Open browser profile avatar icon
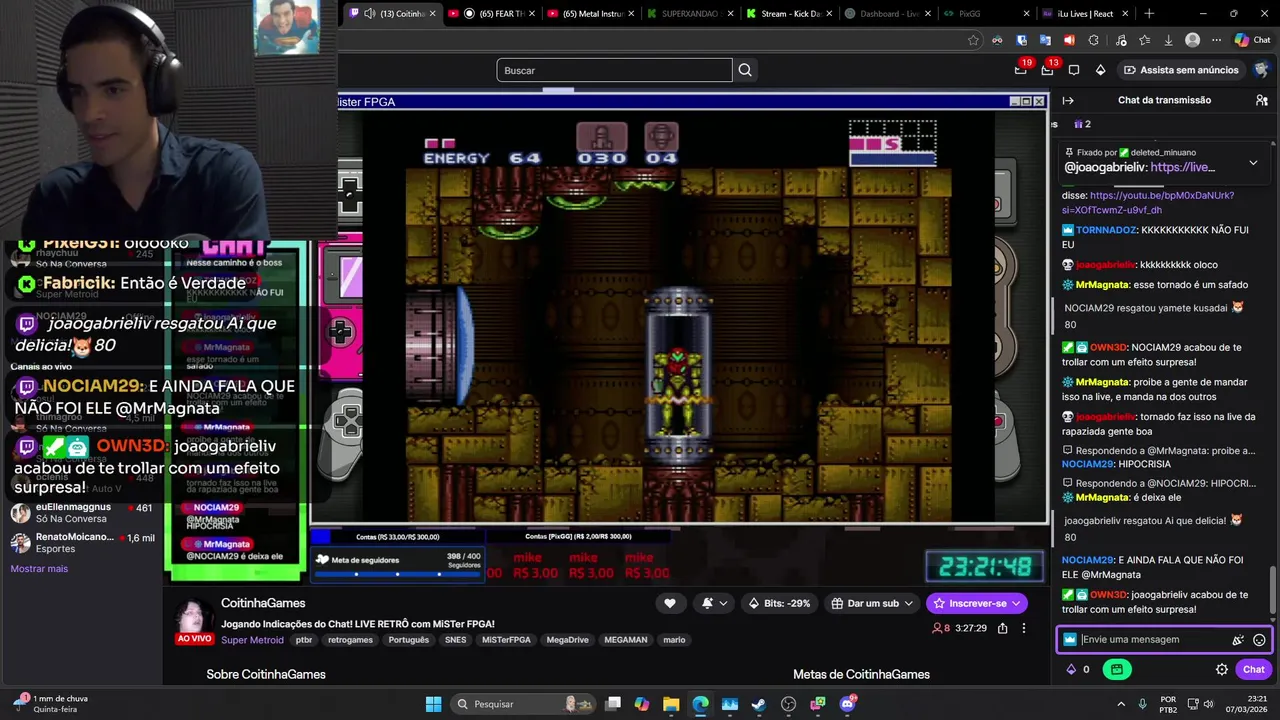 (x=1192, y=40)
